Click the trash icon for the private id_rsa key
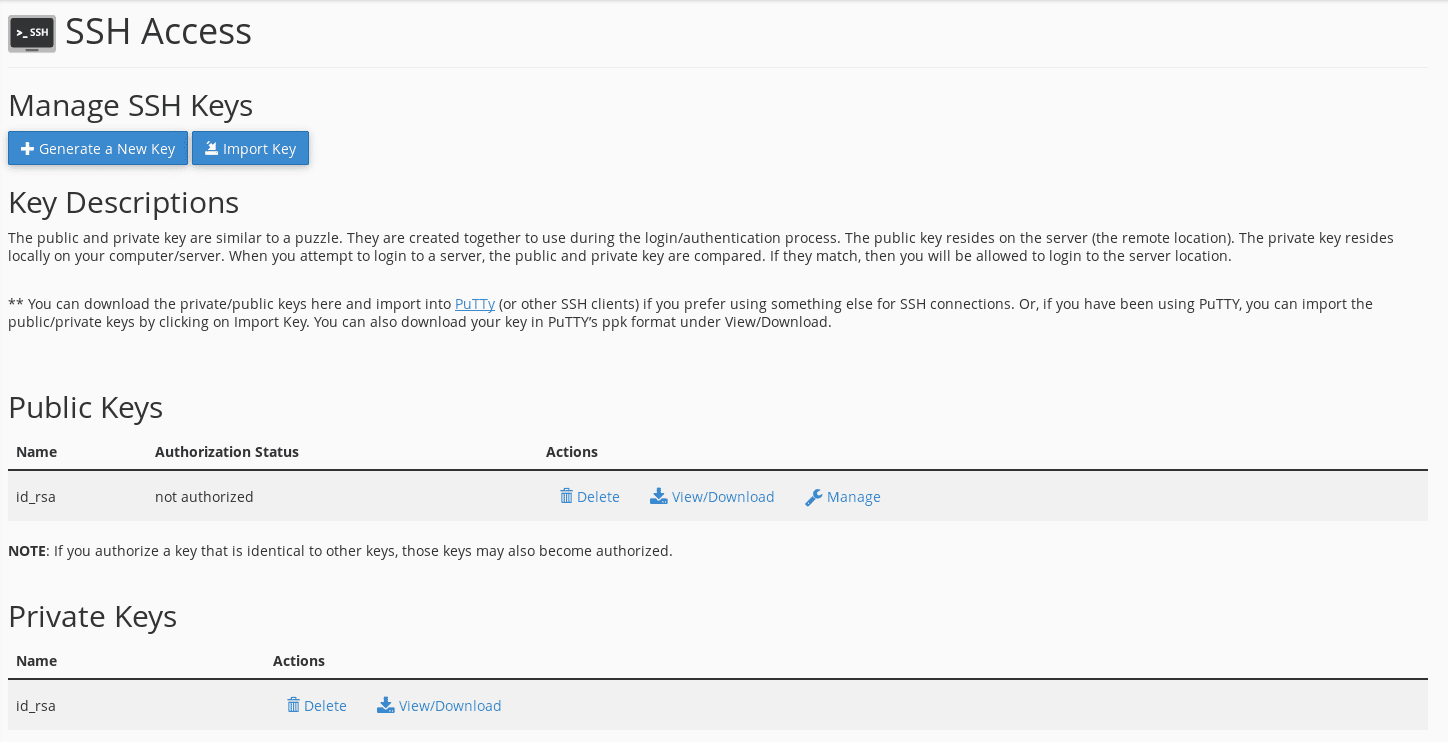Viewport: 1448px width, 742px height. pos(292,705)
